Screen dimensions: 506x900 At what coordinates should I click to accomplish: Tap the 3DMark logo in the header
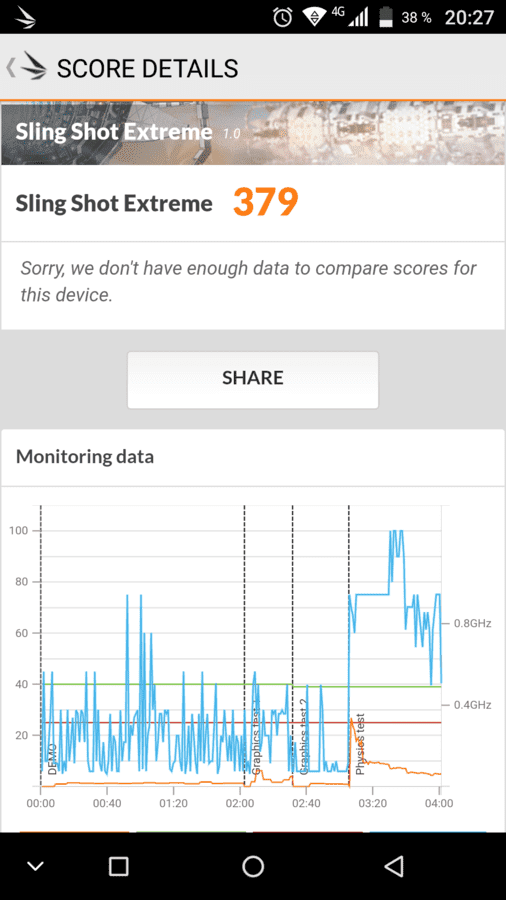(34, 68)
